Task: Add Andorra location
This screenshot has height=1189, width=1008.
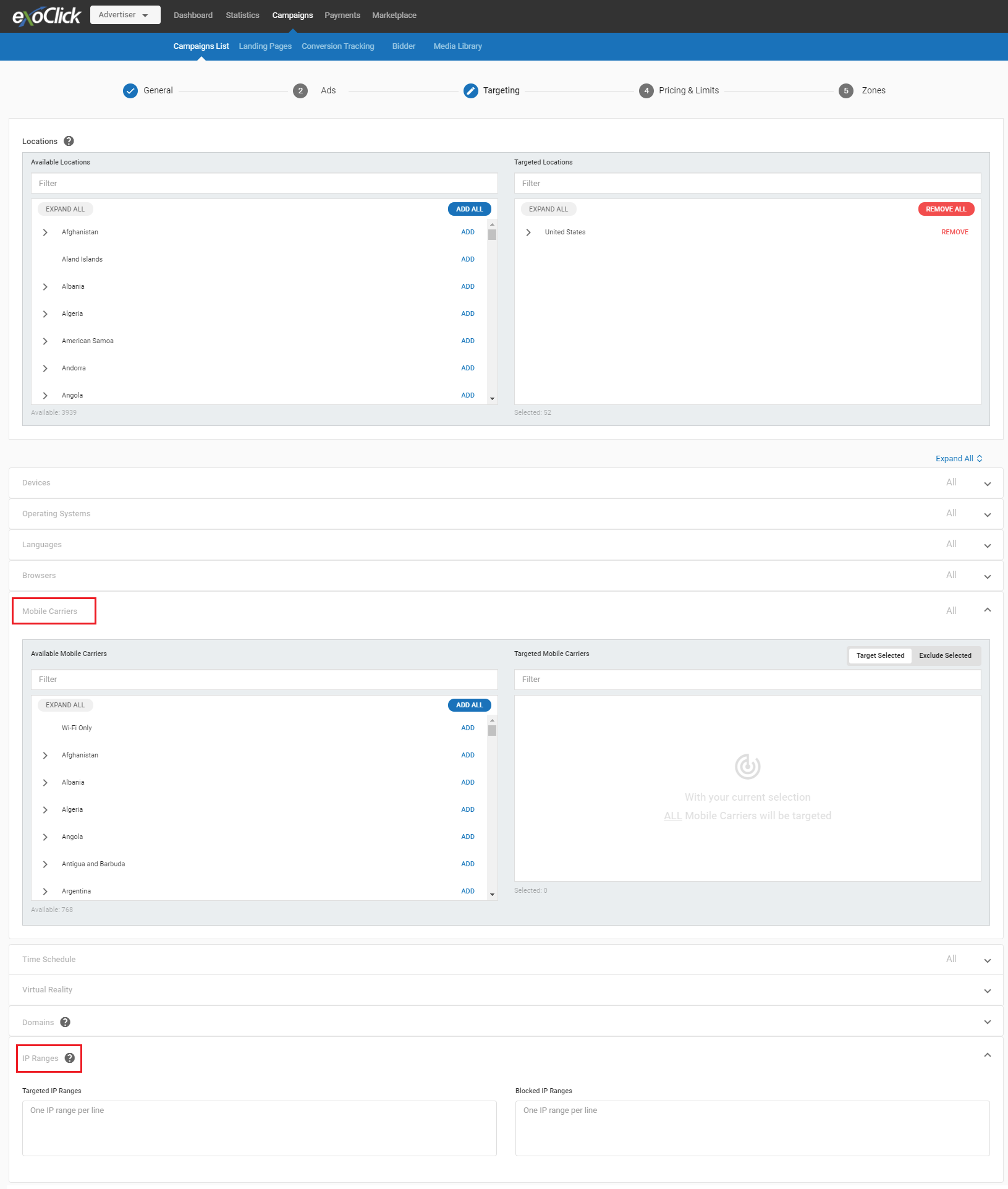Action: click(x=468, y=369)
